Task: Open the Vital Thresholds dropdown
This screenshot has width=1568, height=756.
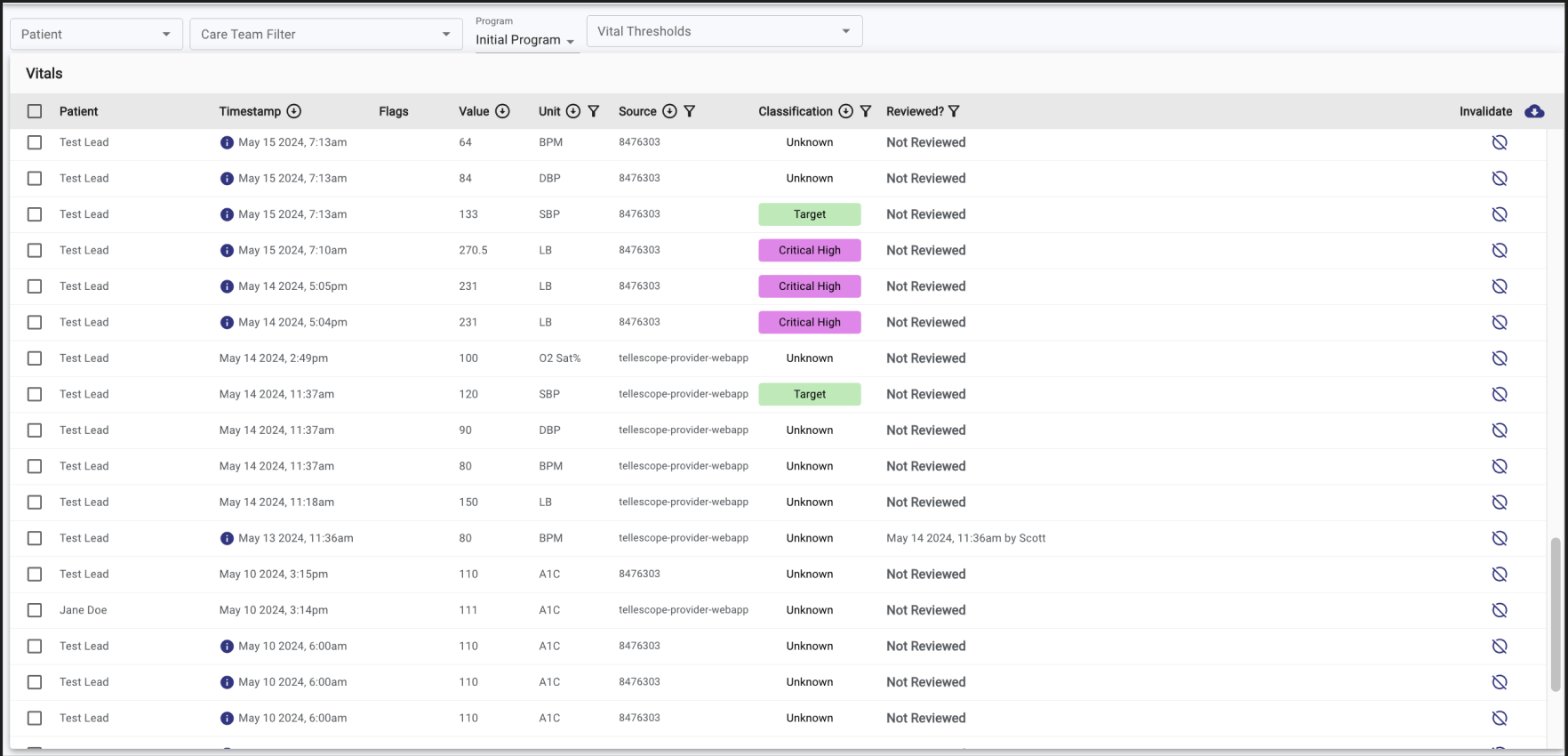Action: pyautogui.click(x=724, y=31)
